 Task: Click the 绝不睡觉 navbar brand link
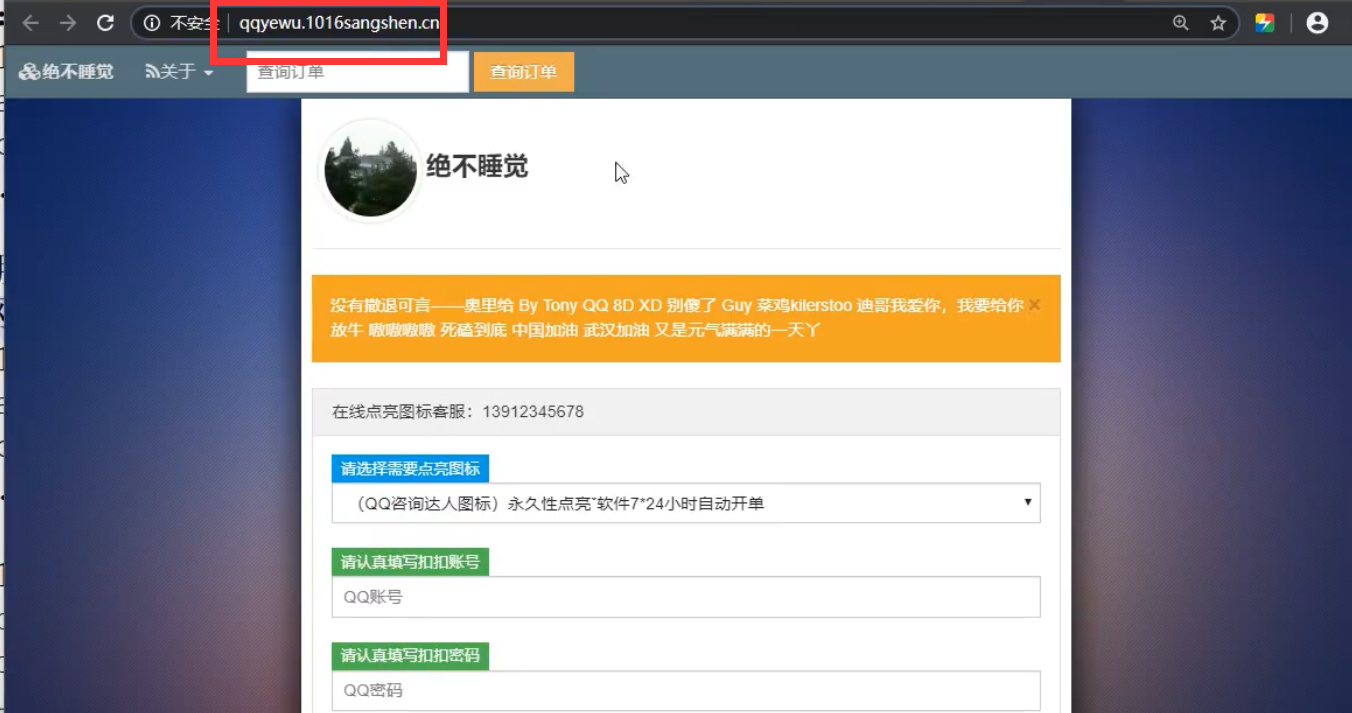67,72
